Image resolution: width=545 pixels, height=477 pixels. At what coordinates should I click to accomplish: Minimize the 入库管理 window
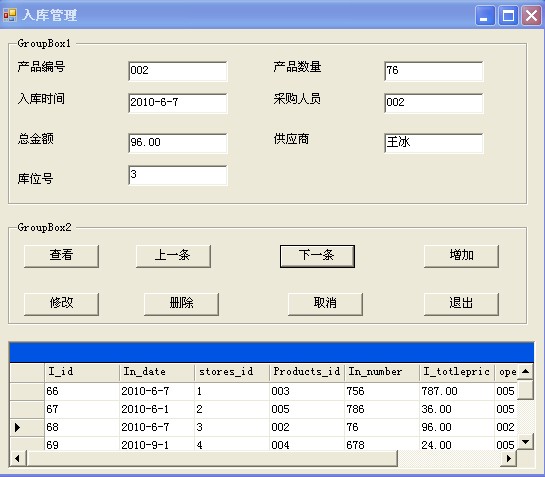485,15
